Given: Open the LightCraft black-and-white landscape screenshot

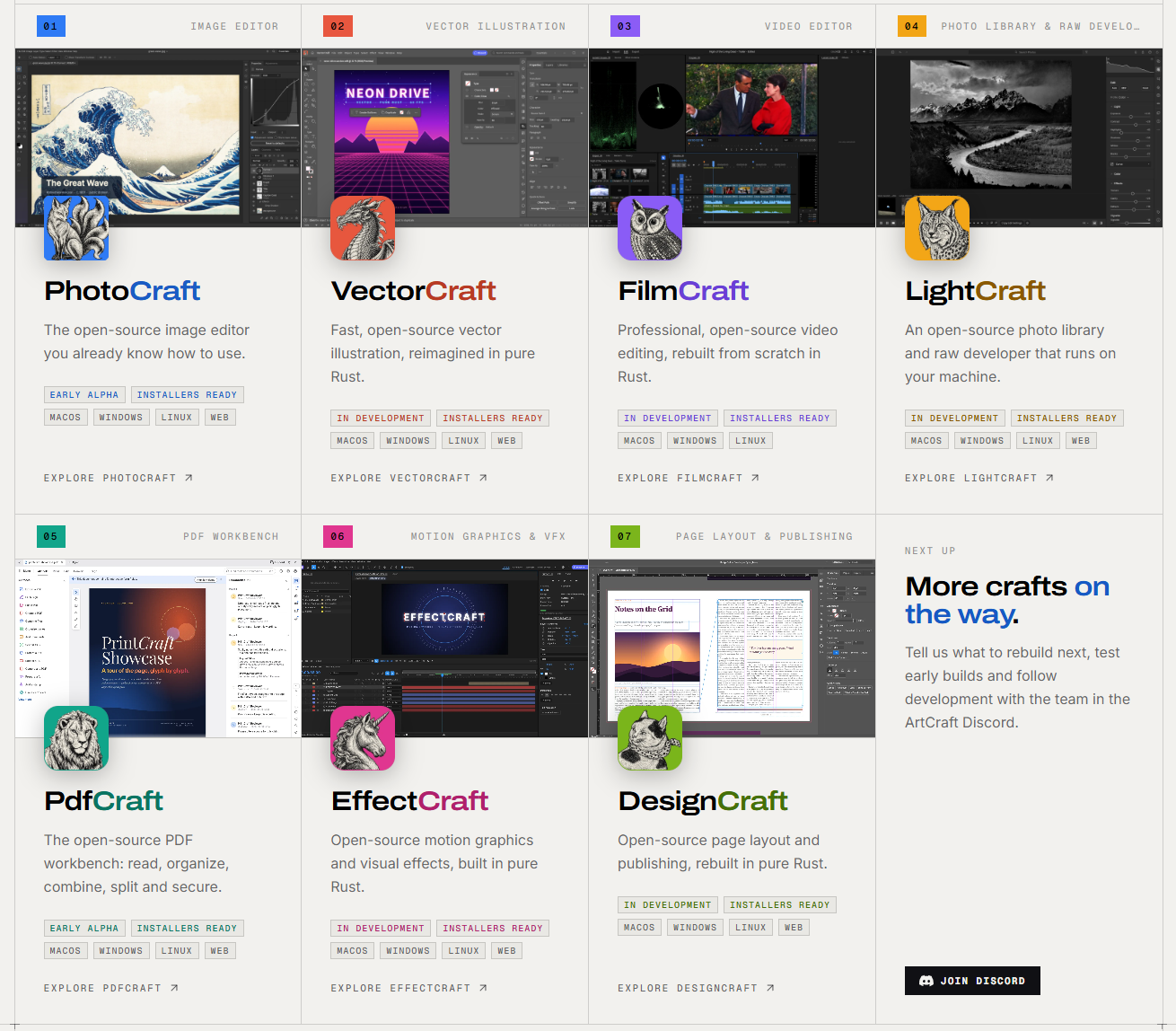Looking at the screenshot, I should [1019, 137].
